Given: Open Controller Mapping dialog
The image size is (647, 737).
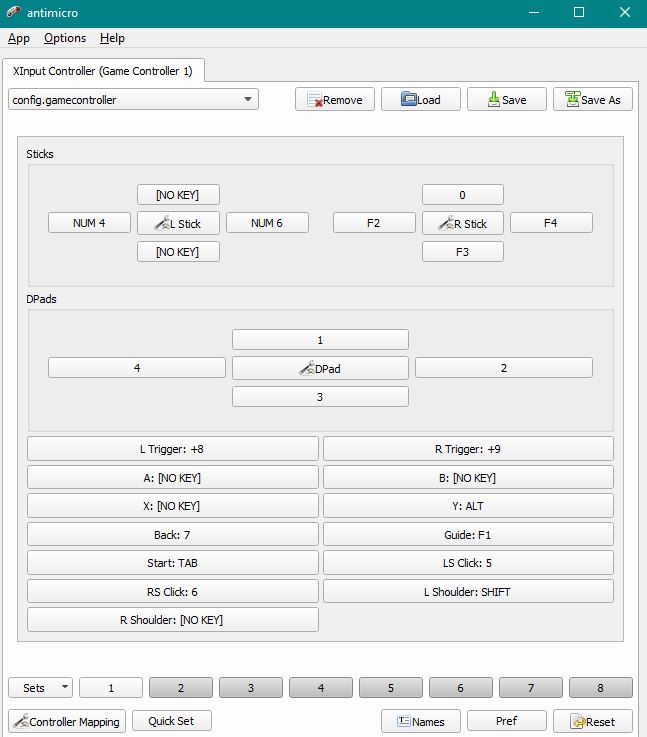Looking at the screenshot, I should click(67, 721).
